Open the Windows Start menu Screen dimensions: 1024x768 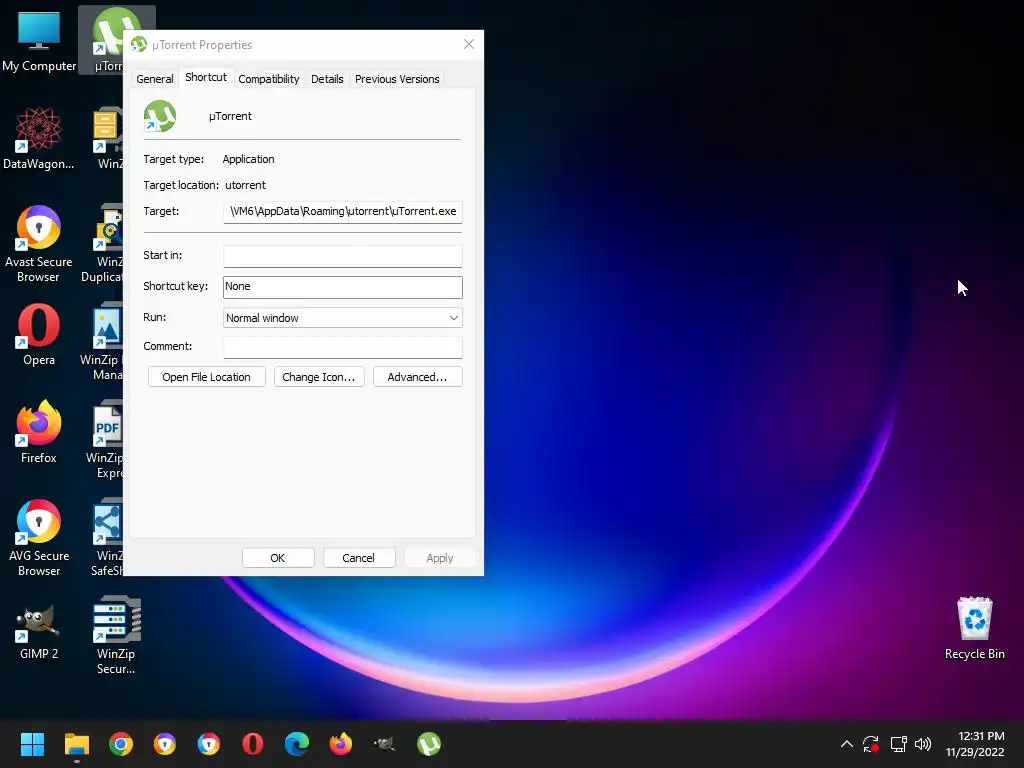[x=32, y=744]
